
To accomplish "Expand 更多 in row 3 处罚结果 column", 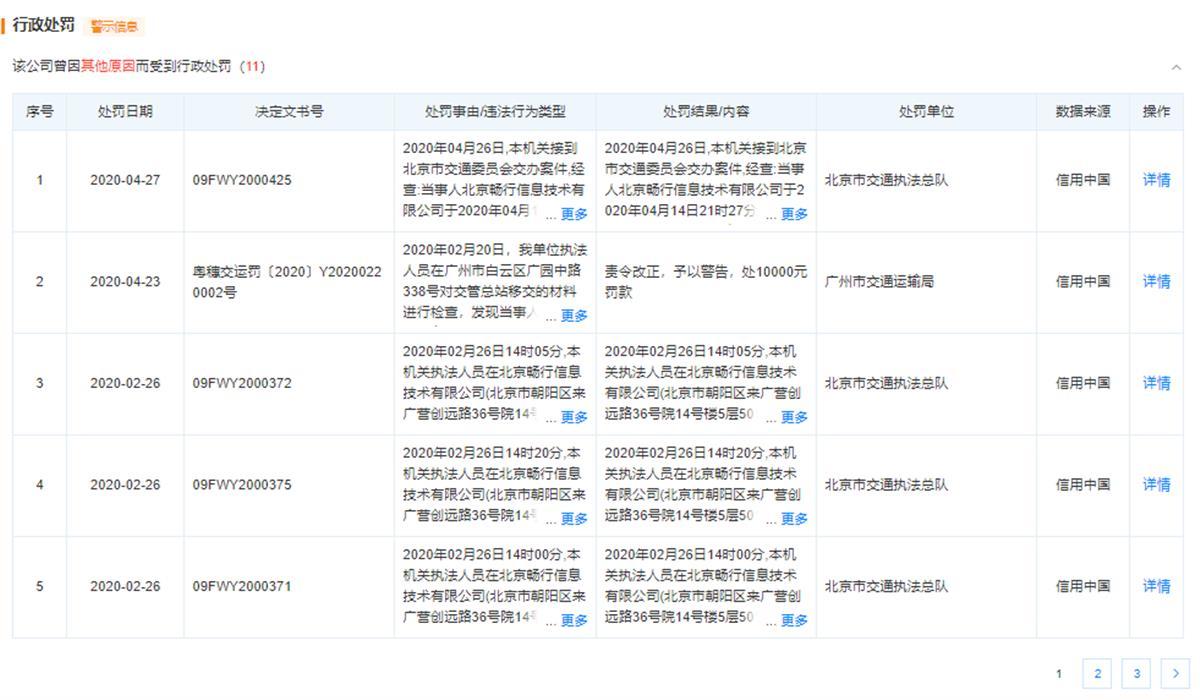I will (794, 417).
